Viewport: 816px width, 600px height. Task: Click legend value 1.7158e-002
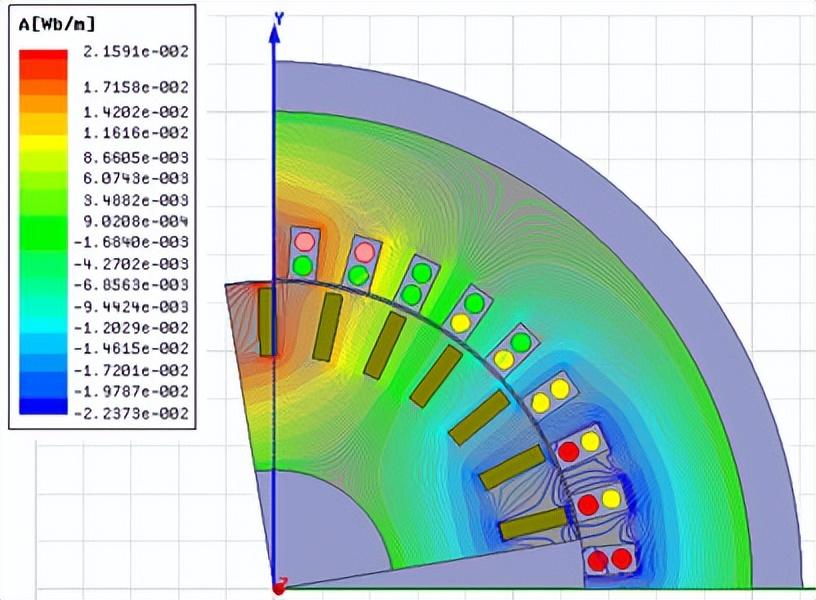(x=135, y=87)
